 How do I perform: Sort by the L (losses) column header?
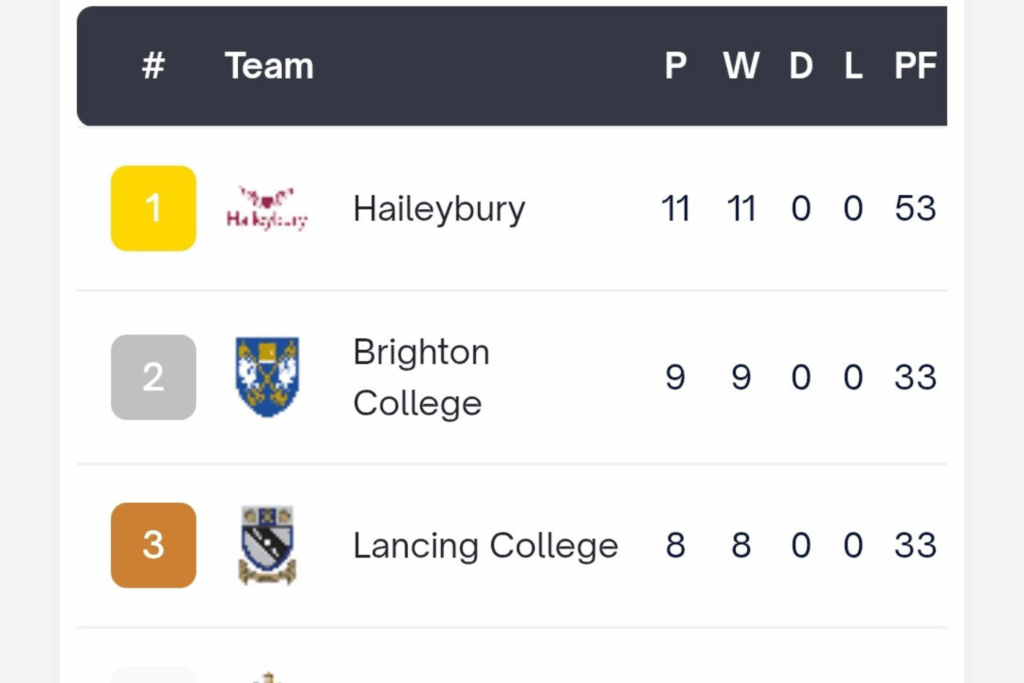click(x=853, y=66)
